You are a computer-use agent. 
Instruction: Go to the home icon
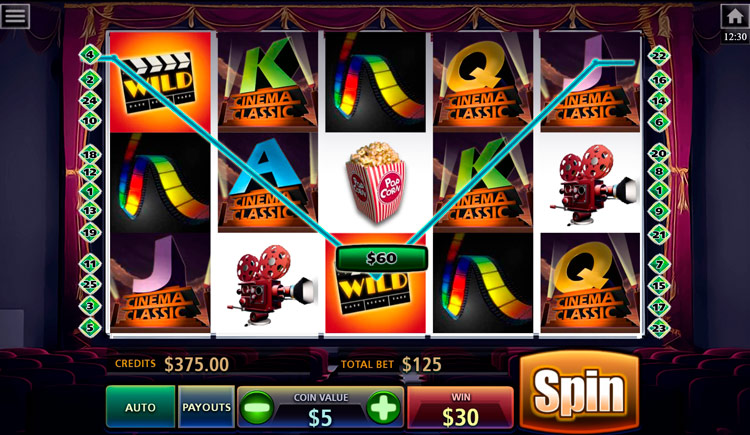735,17
